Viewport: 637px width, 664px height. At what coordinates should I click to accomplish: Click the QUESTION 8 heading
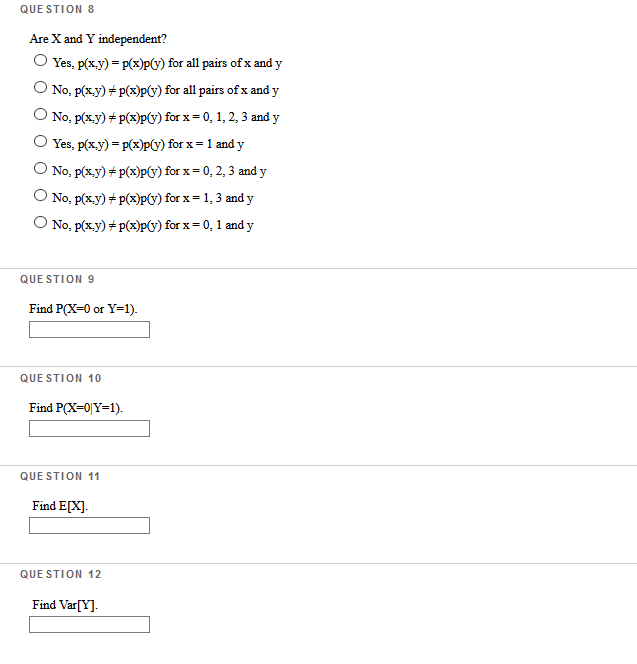tap(57, 9)
